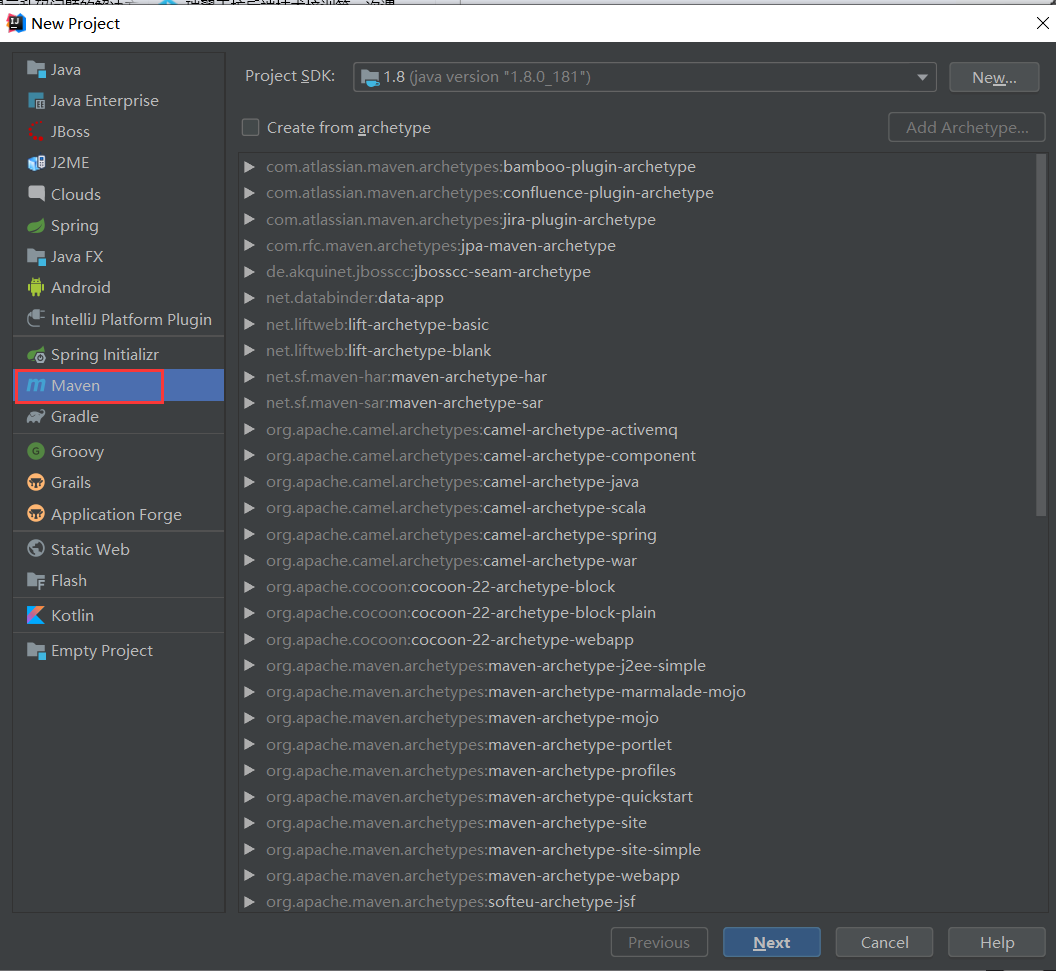Choose Java Enterprise project type
Screen dimensions: 1056x971
(x=119, y=100)
